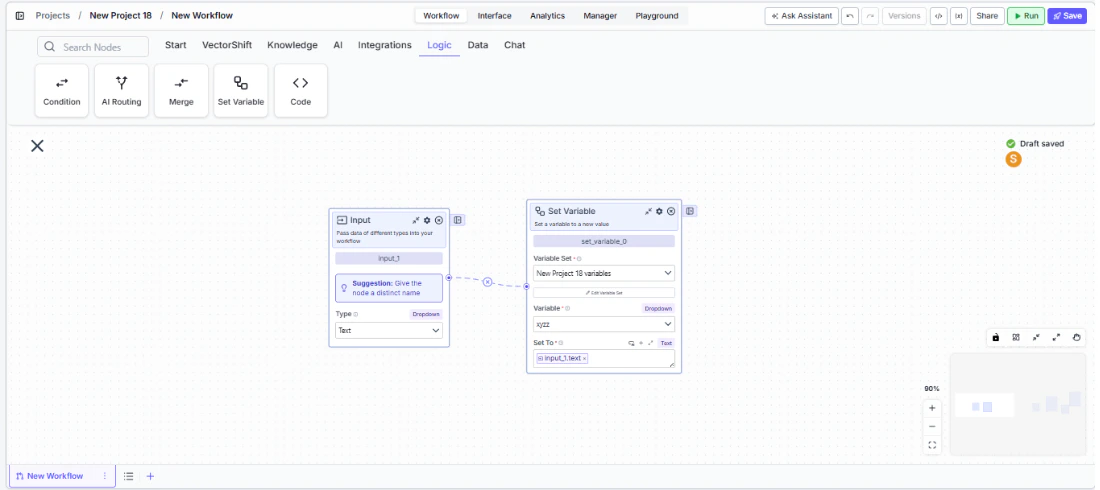
Task: Zoom out on the canvas
Action: (932, 426)
